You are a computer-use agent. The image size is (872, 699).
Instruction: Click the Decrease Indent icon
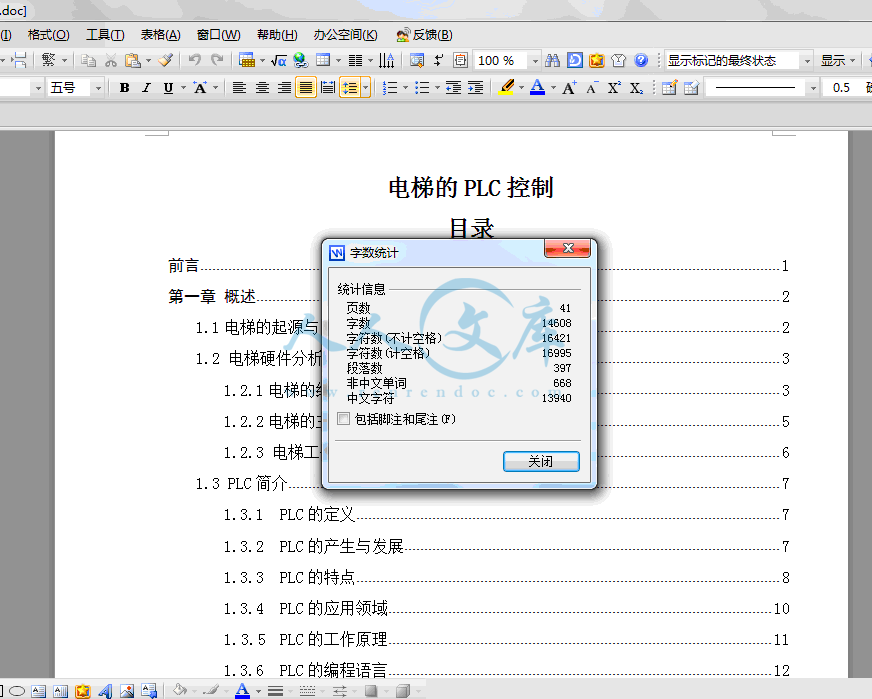(x=453, y=87)
